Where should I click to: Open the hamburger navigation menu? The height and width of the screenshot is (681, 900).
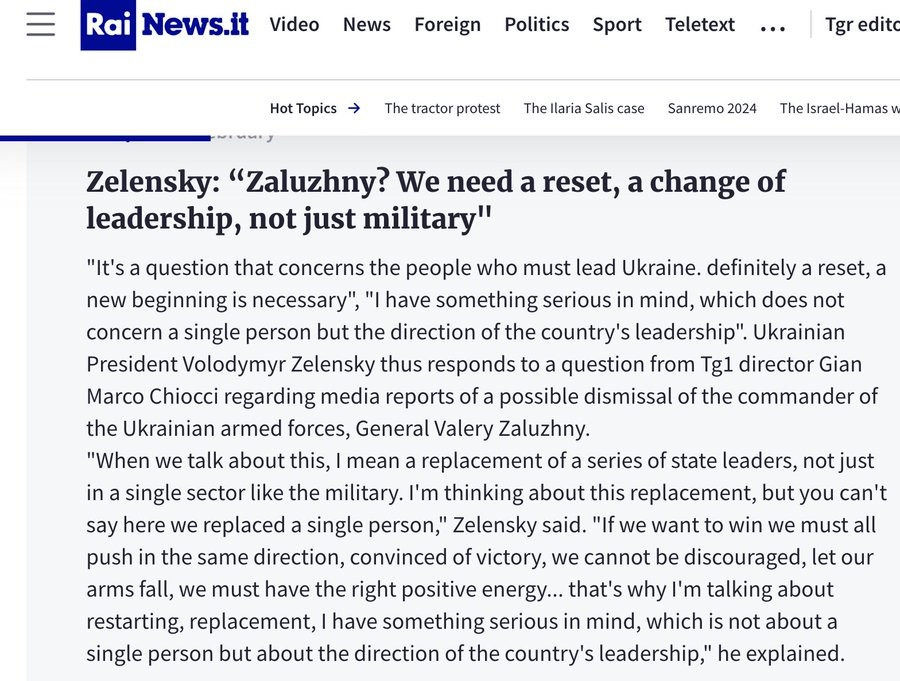tap(41, 25)
